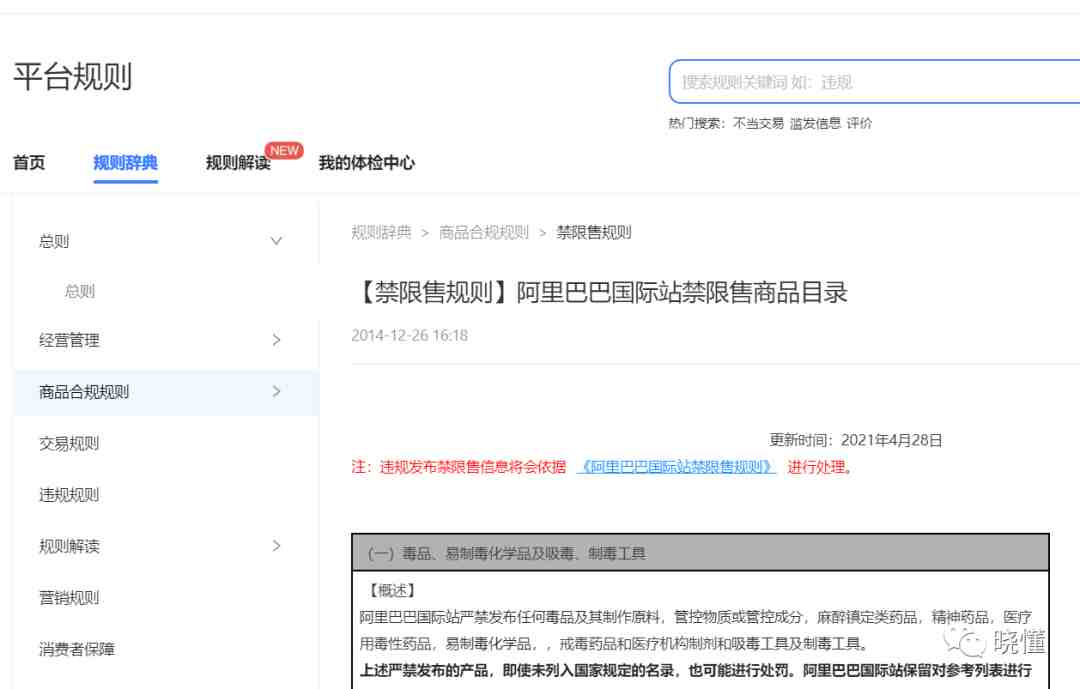
Task: Click hot search term 不当交易
Action: (758, 123)
